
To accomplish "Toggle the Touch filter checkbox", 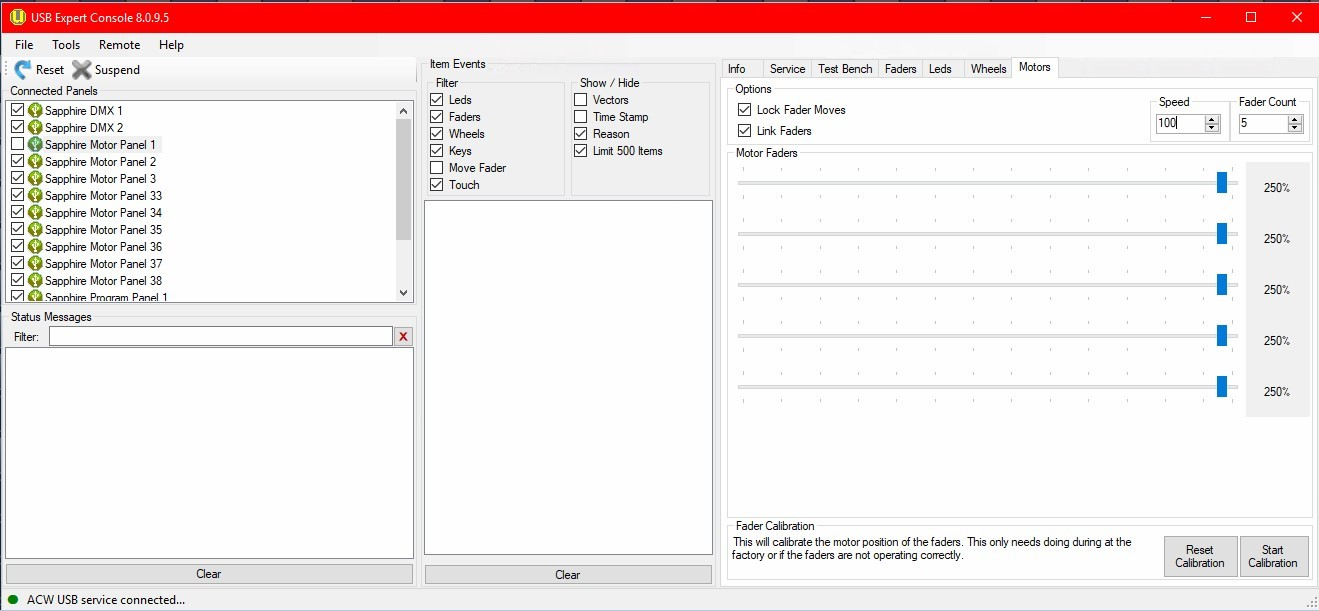I will point(437,185).
